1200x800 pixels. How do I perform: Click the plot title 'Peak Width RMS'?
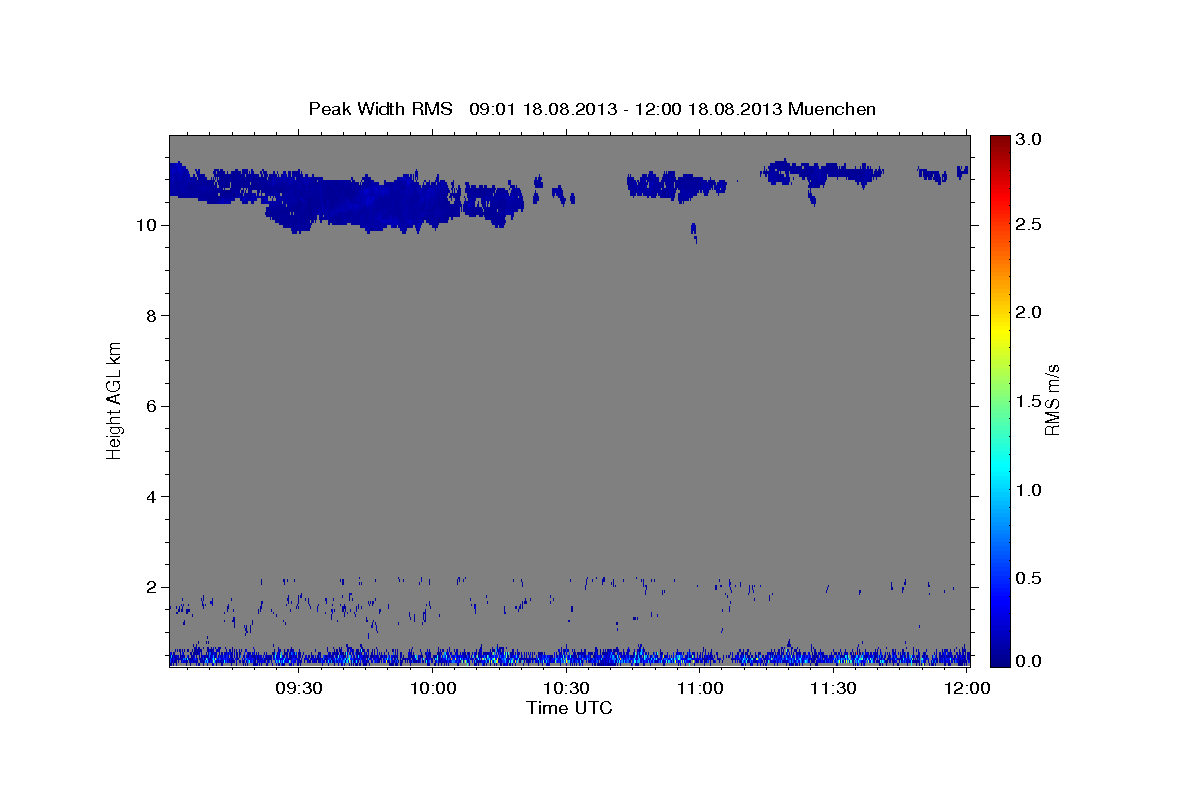380,108
